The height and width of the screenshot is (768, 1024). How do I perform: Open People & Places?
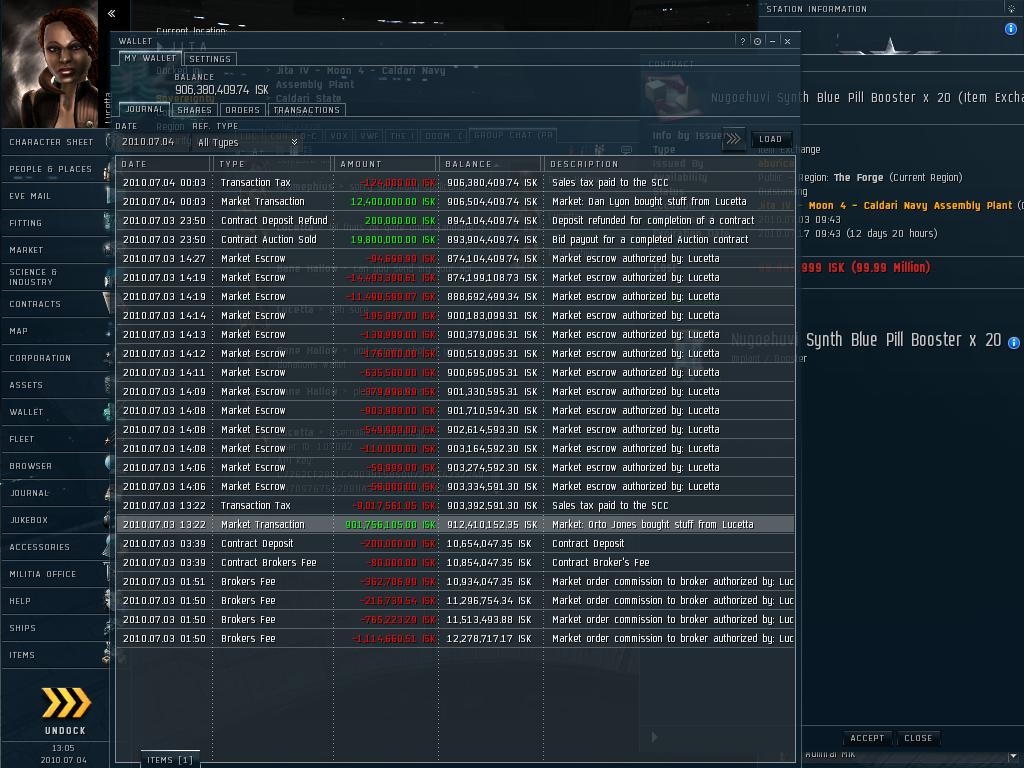[x=56, y=169]
